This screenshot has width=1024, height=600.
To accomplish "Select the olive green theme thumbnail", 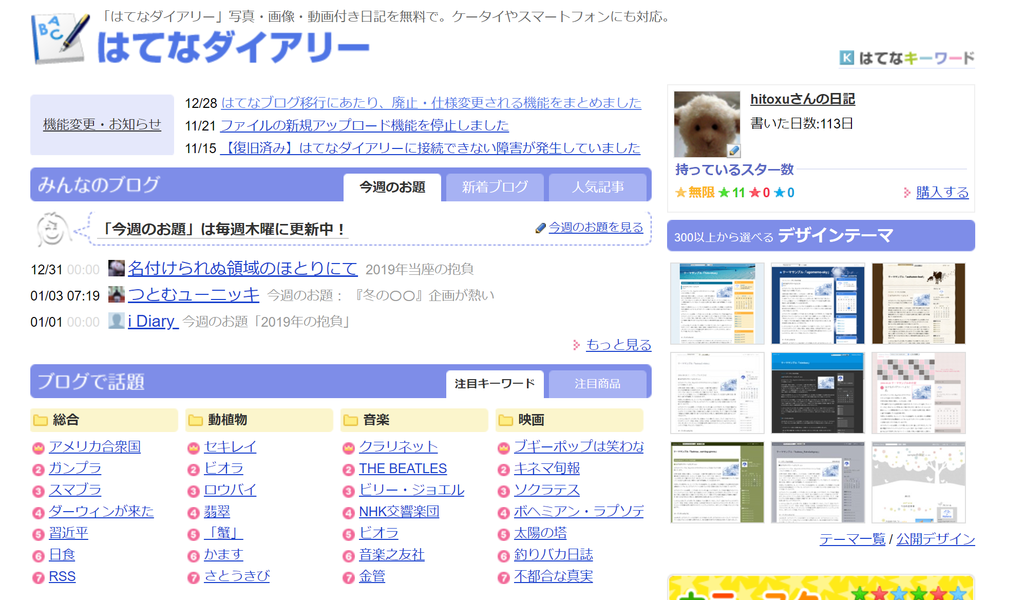I will [x=717, y=482].
